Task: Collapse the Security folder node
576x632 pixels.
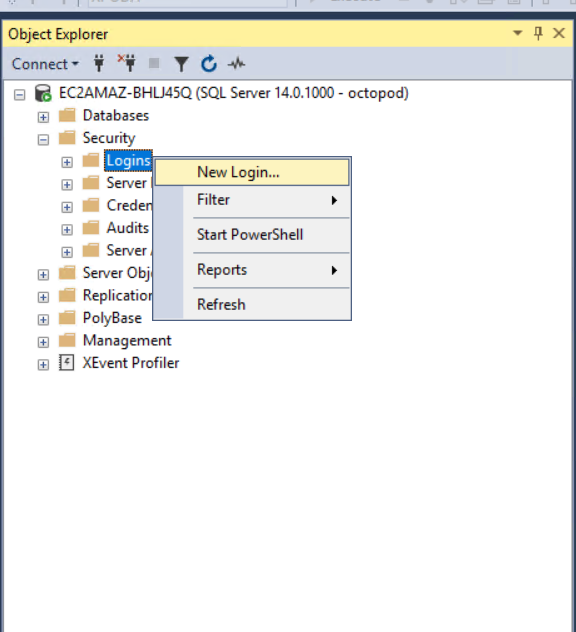Action: point(43,139)
